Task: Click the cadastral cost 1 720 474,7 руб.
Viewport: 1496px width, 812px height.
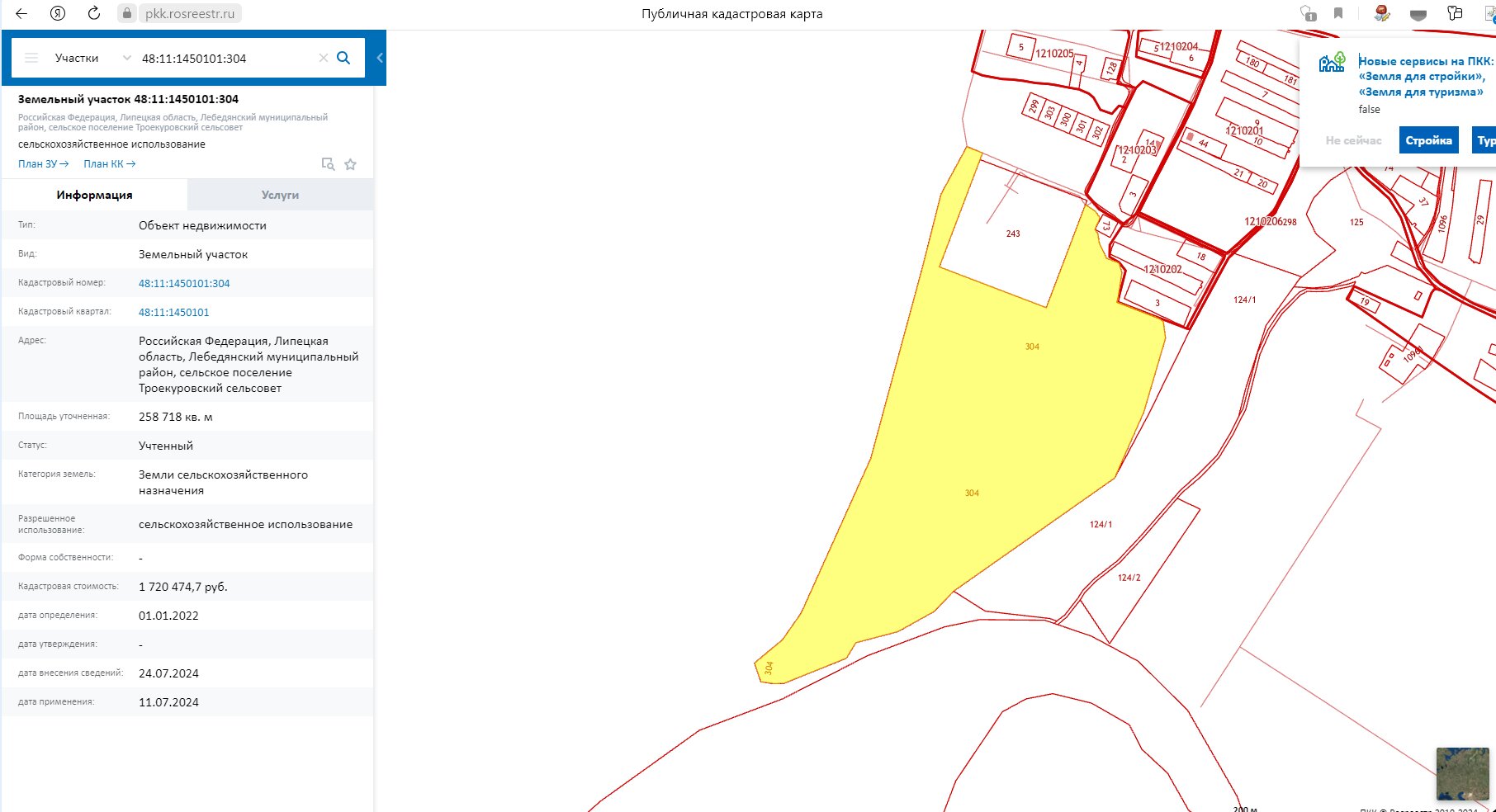Action: [x=182, y=587]
